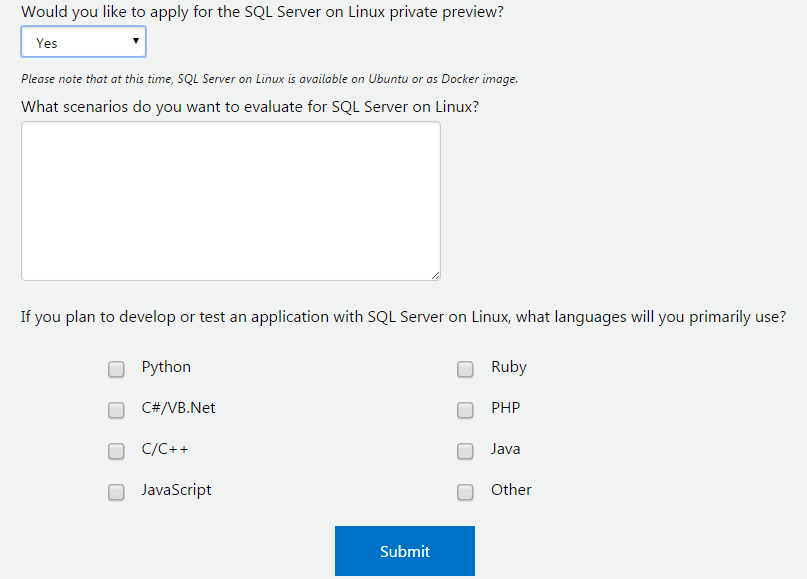Click the C#/VB.Net label text
The image size is (807, 579).
click(178, 408)
